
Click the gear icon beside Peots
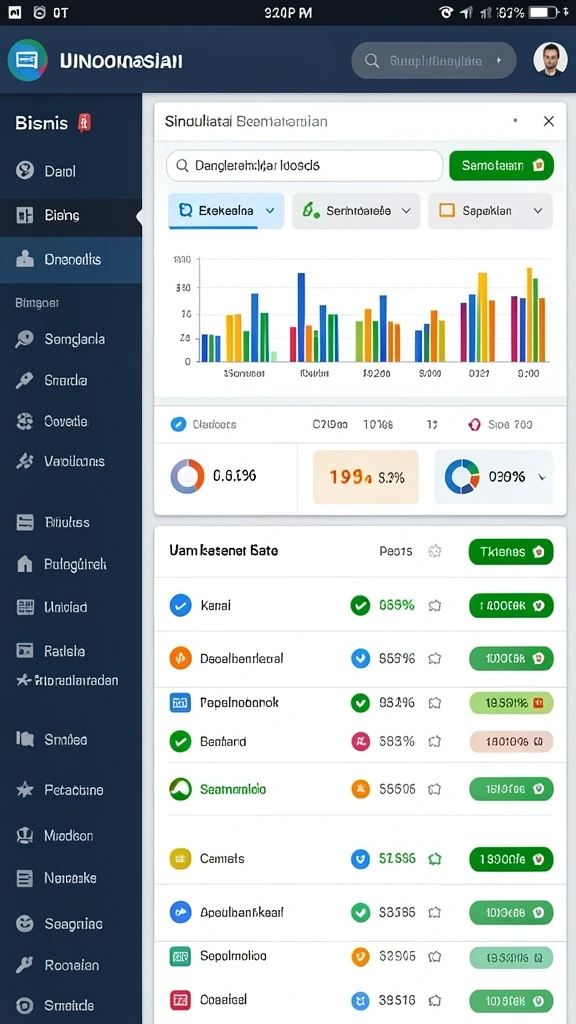(x=434, y=551)
